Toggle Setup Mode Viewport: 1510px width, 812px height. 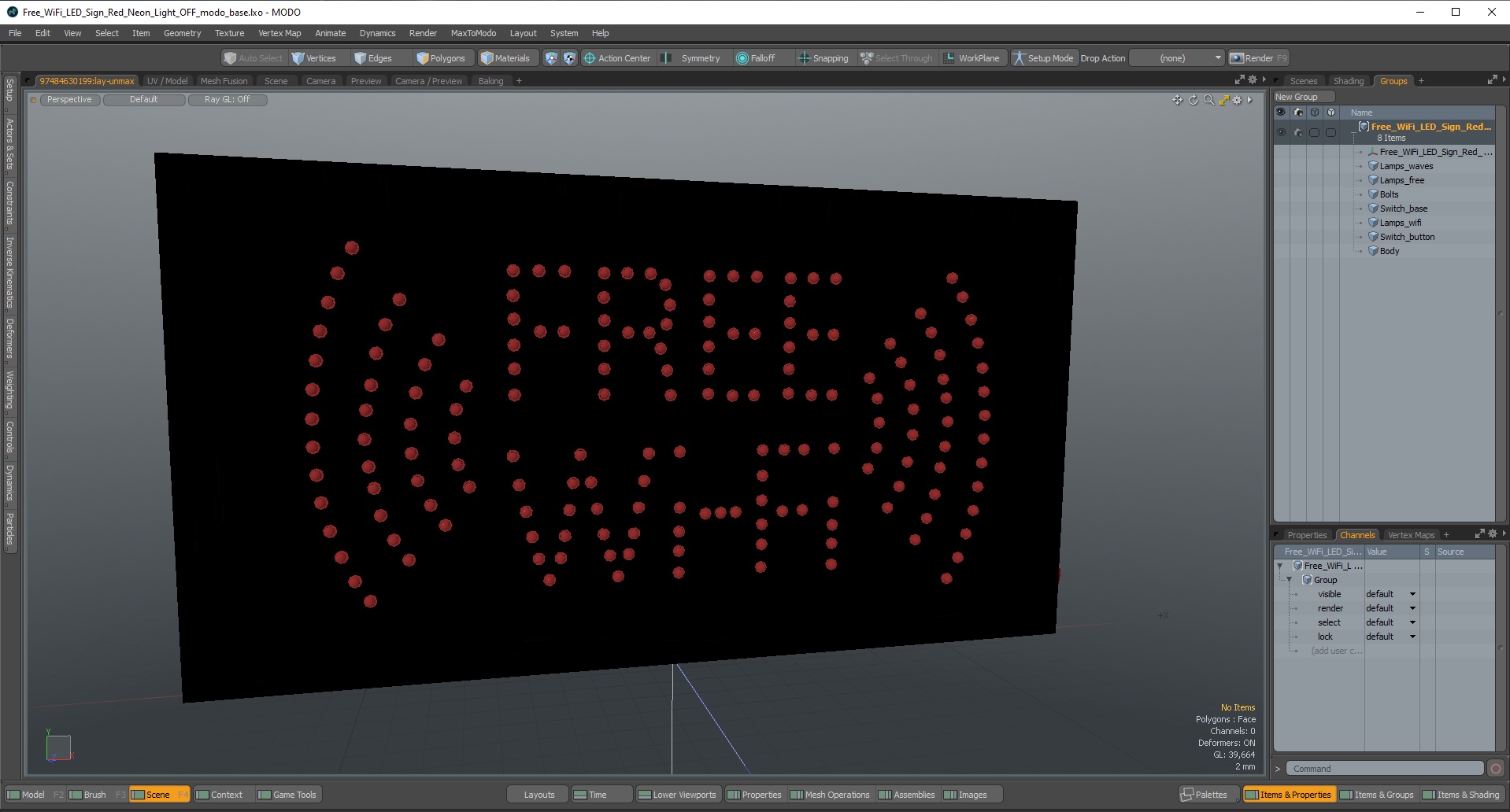(x=1043, y=58)
